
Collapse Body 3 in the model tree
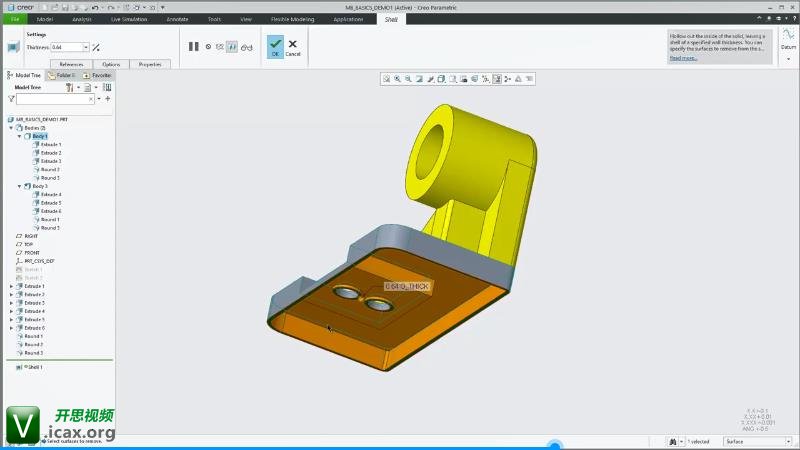pyautogui.click(x=19, y=186)
